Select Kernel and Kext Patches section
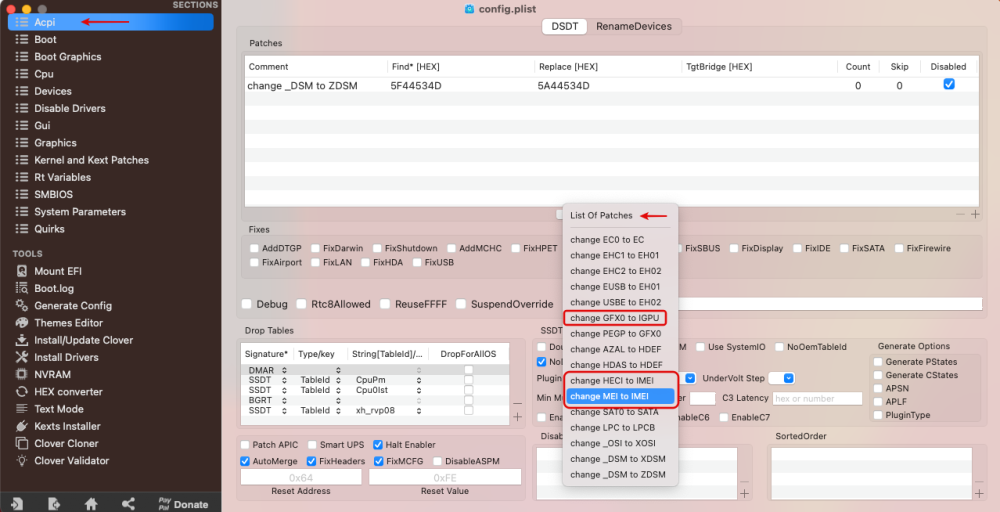 tap(91, 160)
